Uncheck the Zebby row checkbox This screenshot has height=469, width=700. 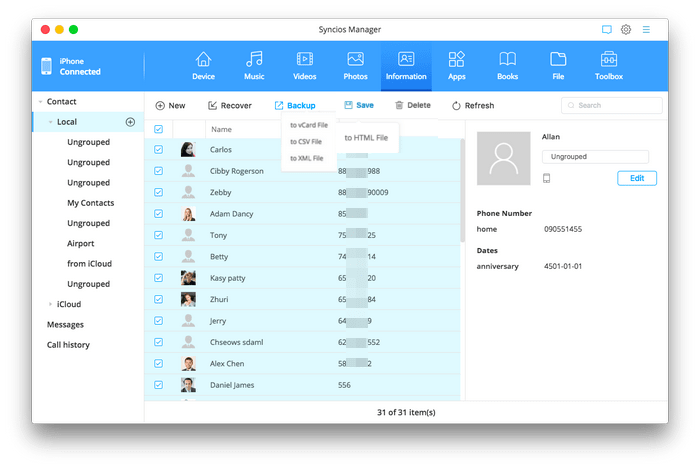click(x=158, y=192)
